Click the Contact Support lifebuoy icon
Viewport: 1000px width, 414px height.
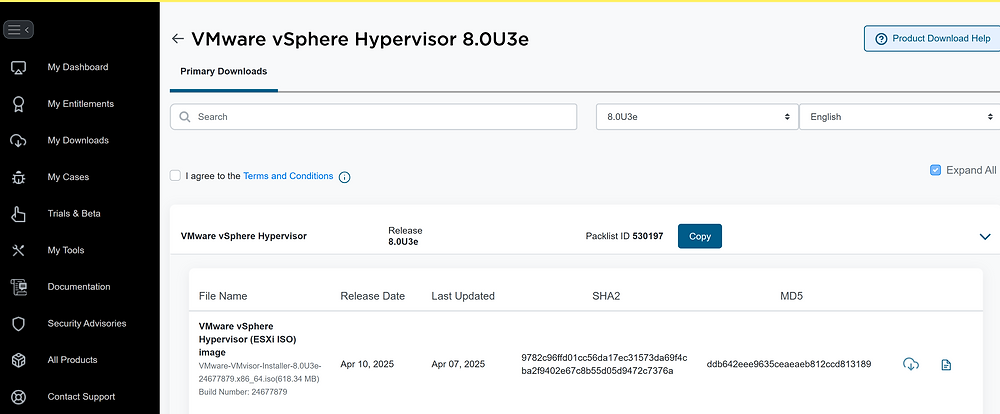[18, 397]
